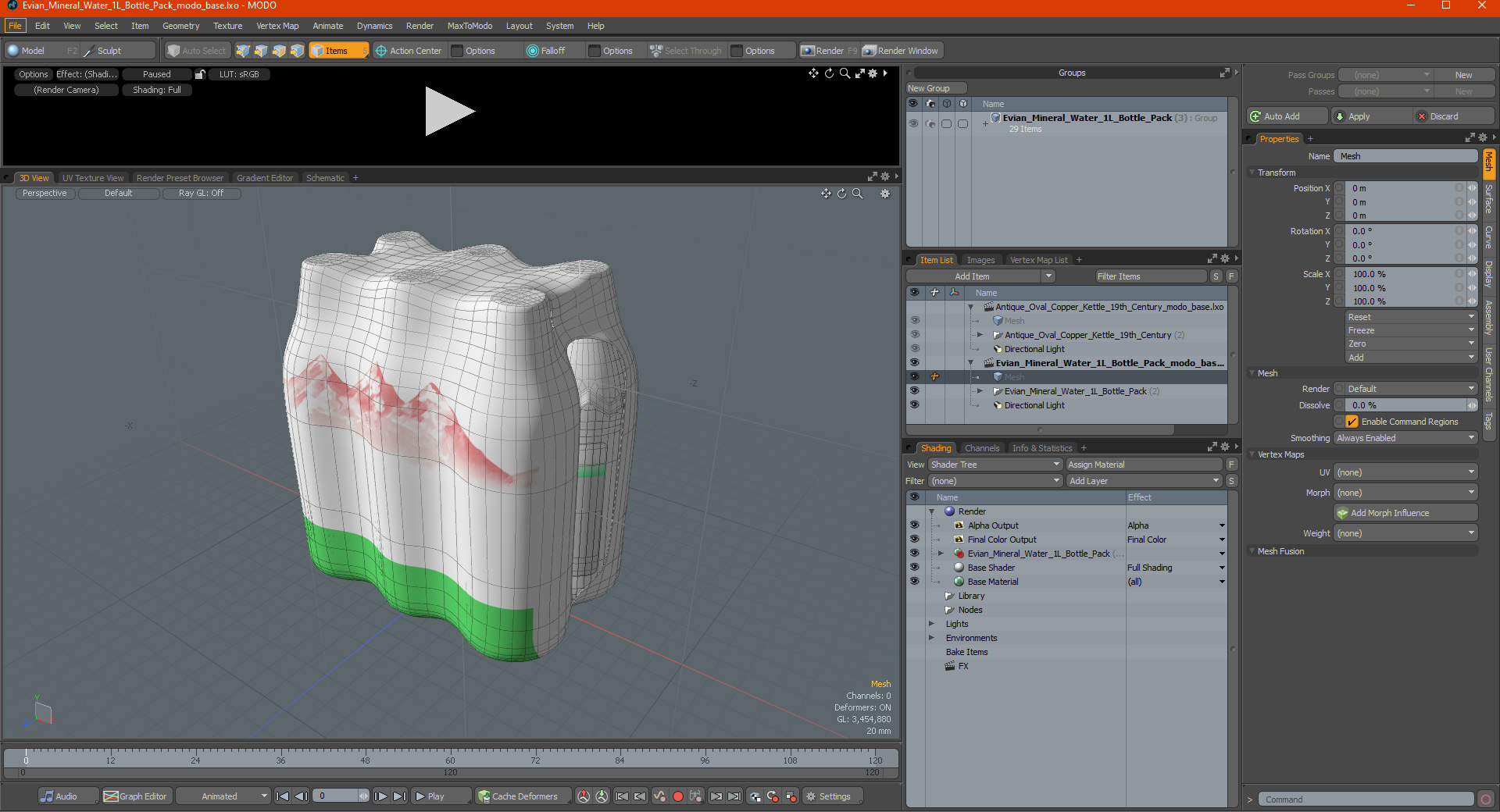The width and height of the screenshot is (1500, 812).
Task: Toggle Enable Command Regions checkbox
Action: click(1352, 422)
